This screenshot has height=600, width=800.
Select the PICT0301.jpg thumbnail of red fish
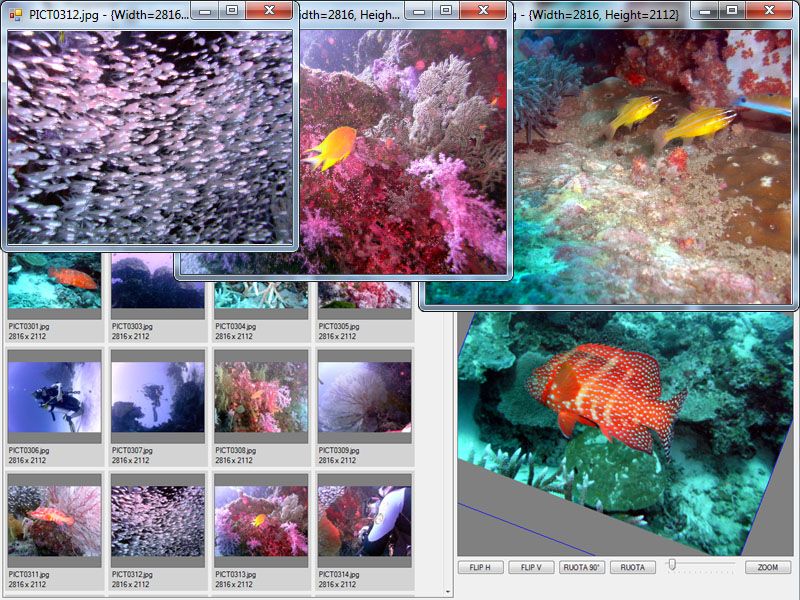tap(55, 281)
